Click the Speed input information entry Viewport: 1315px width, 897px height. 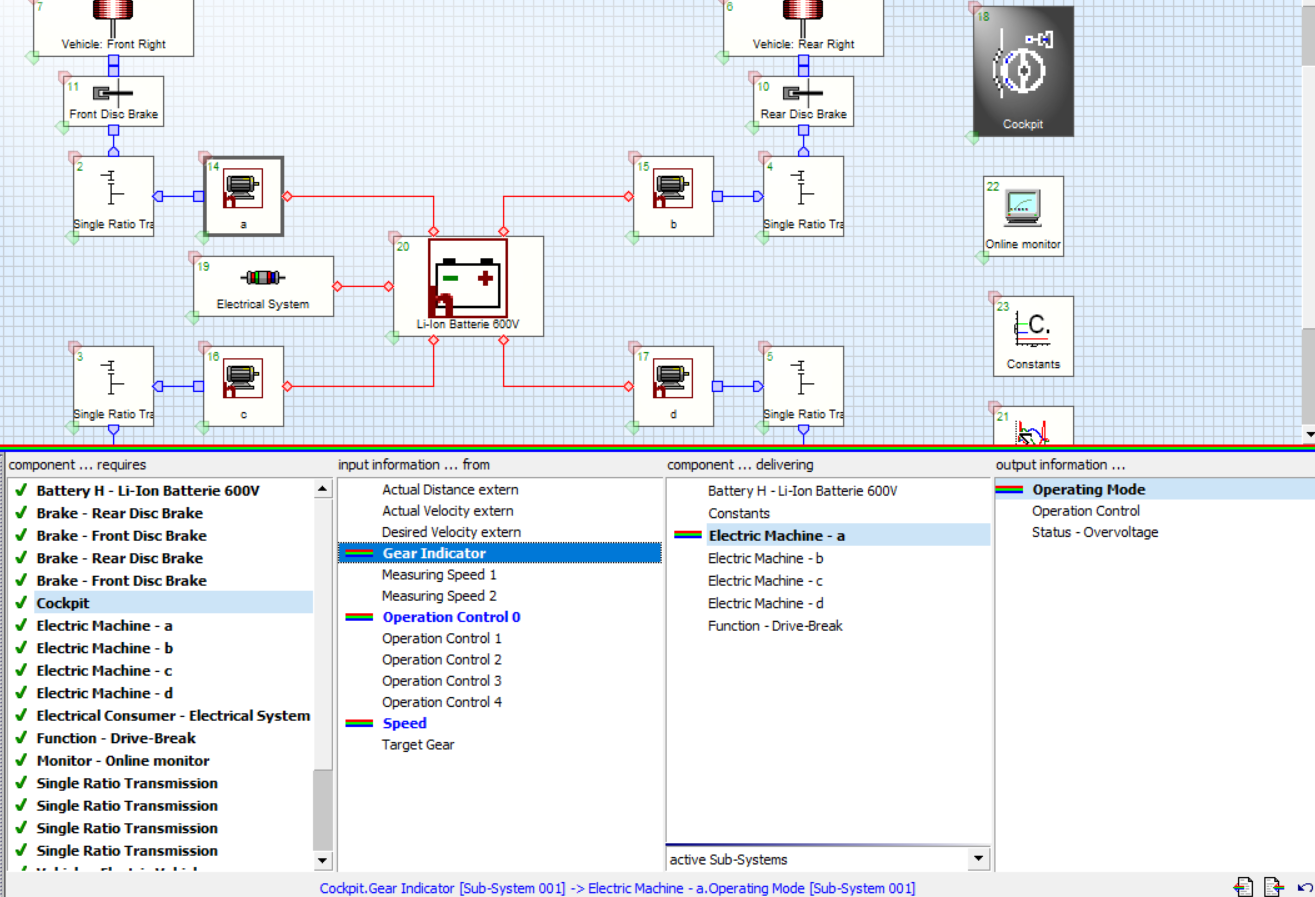(404, 723)
